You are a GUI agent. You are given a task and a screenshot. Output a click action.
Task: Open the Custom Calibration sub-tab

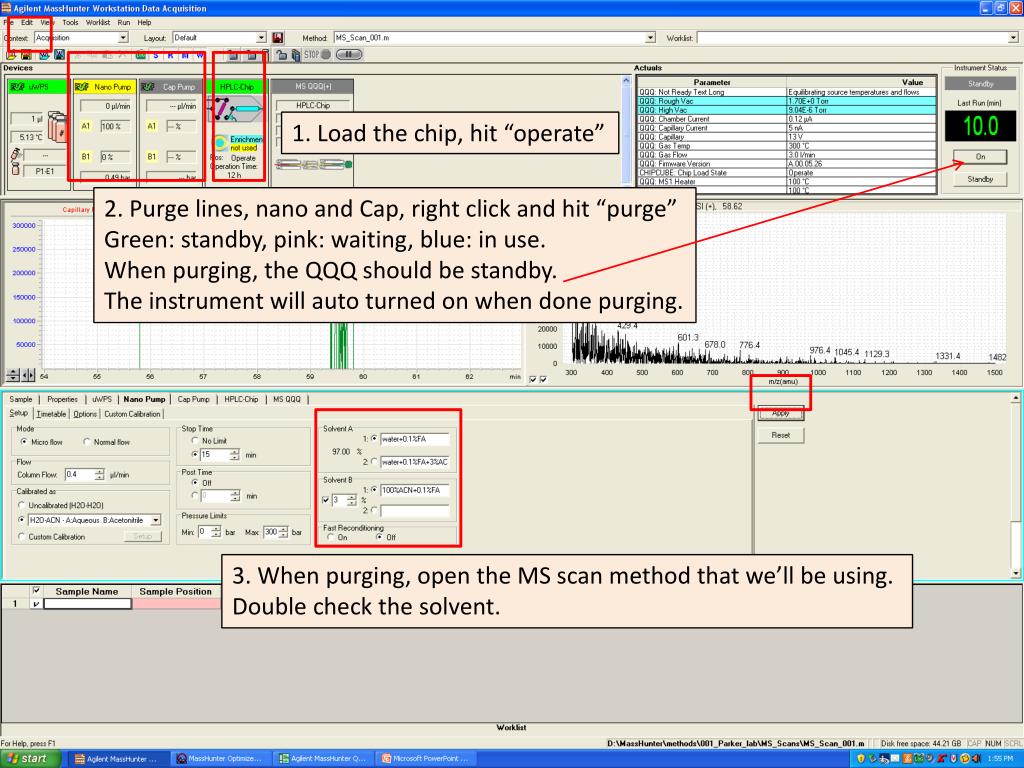132,414
